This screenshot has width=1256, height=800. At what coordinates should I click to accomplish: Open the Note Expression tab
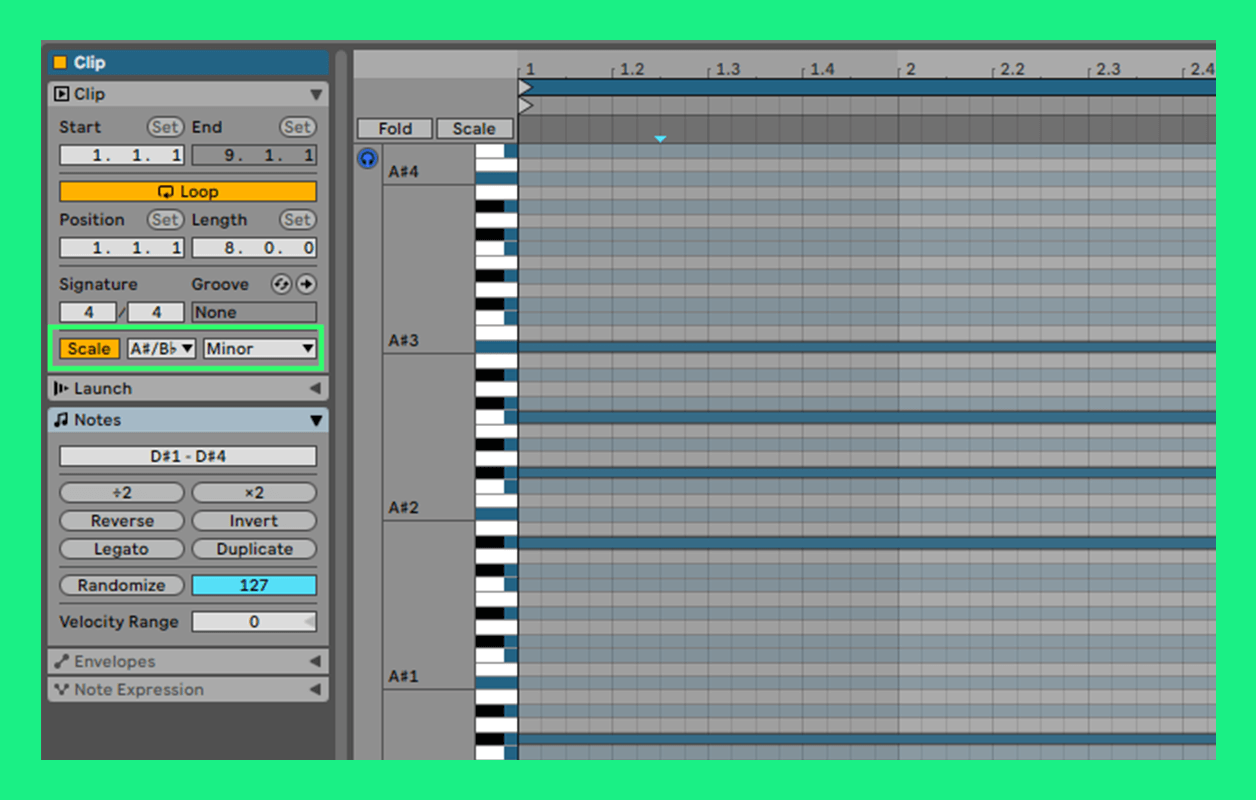click(x=188, y=690)
